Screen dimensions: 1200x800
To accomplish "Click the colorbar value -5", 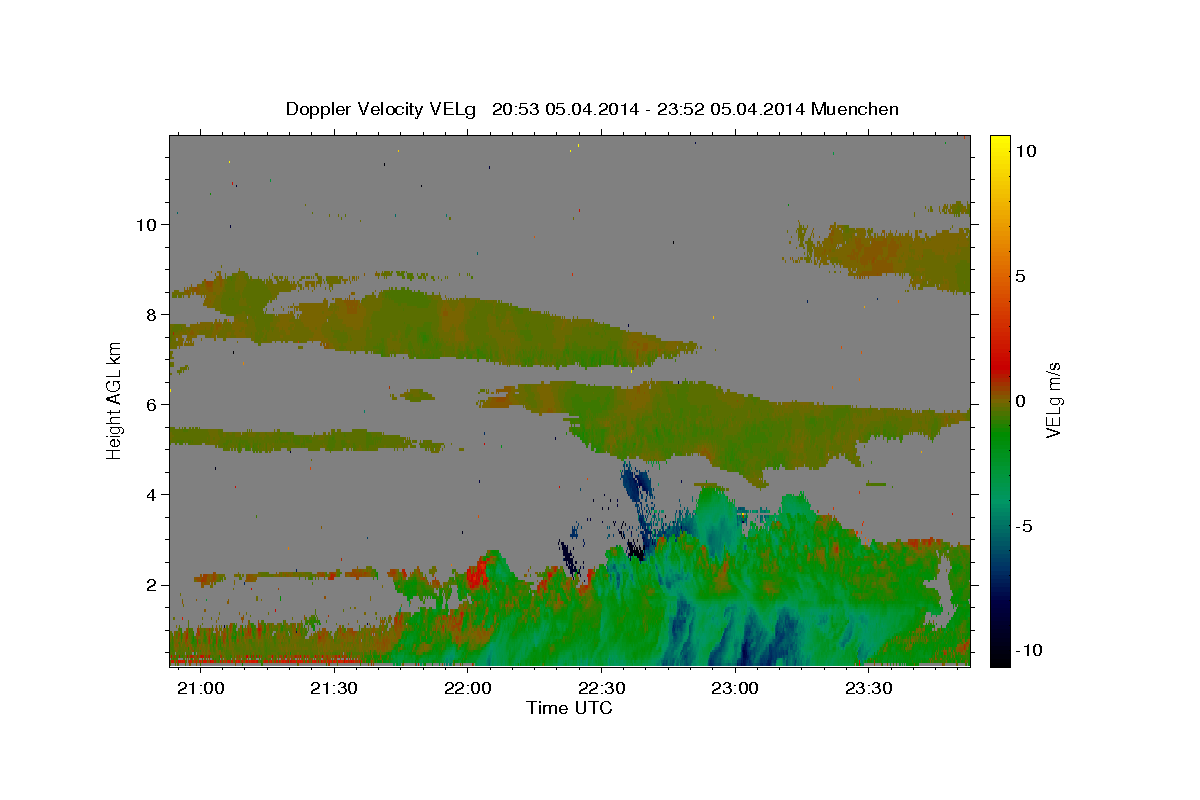I will coord(1023,526).
